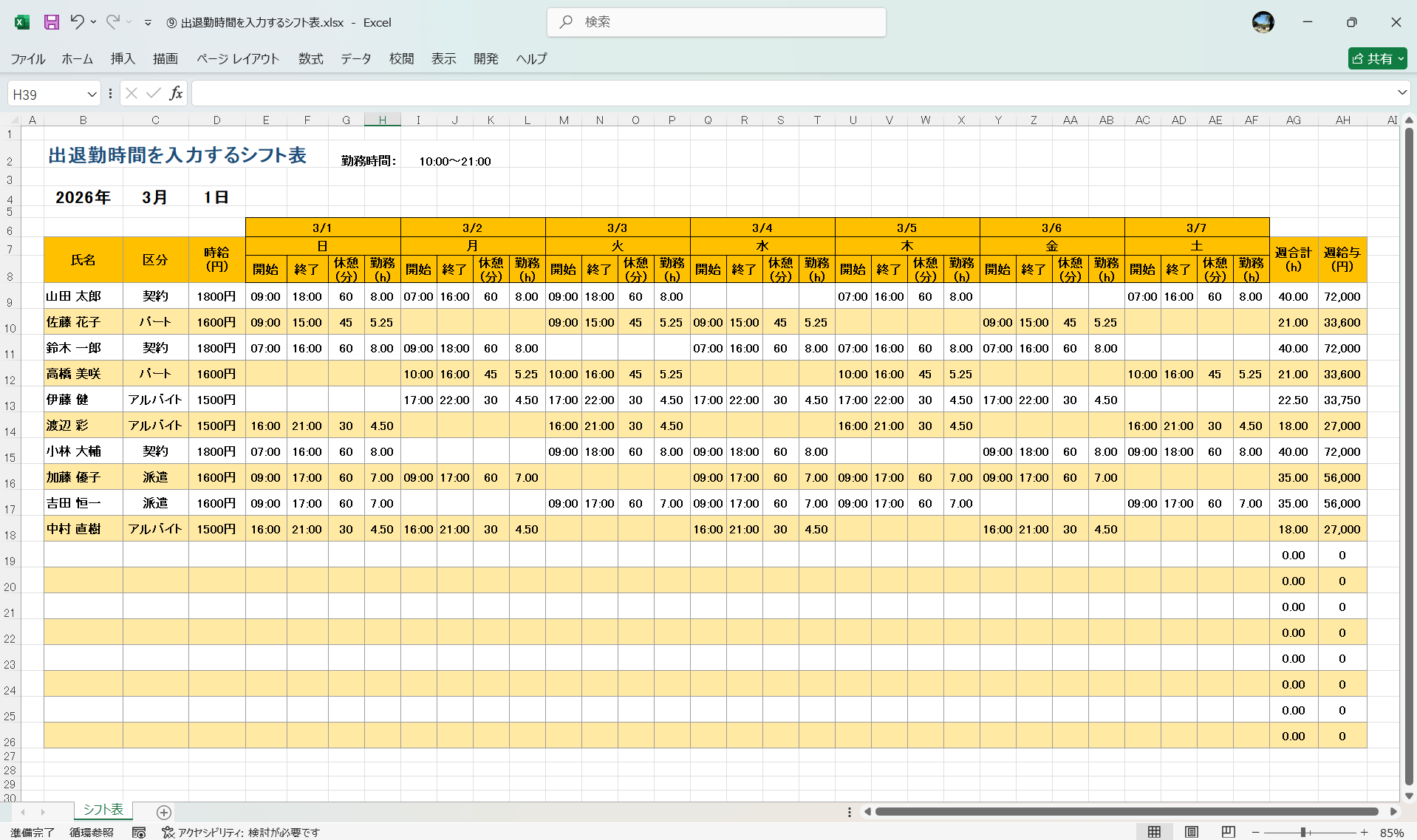Switch to Normal view in status bar
The width and height of the screenshot is (1417, 840).
(1155, 831)
